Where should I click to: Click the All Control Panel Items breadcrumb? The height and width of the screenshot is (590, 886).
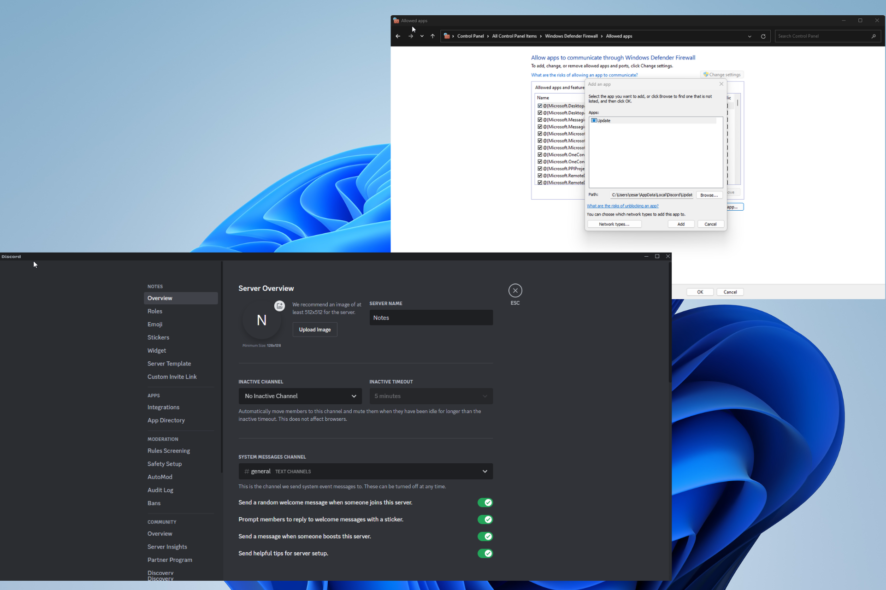pos(514,36)
